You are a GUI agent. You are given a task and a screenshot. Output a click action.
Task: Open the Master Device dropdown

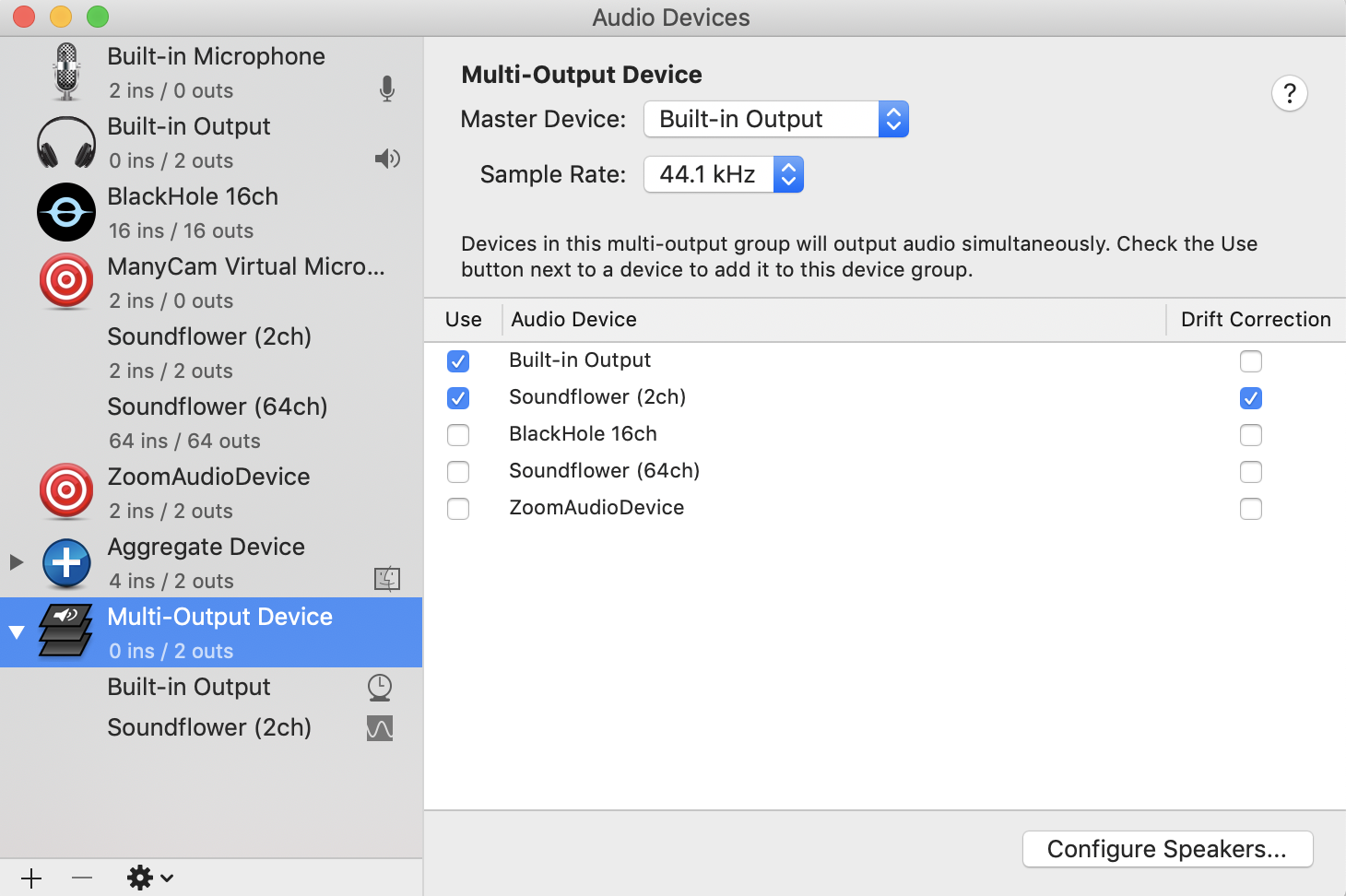(776, 119)
